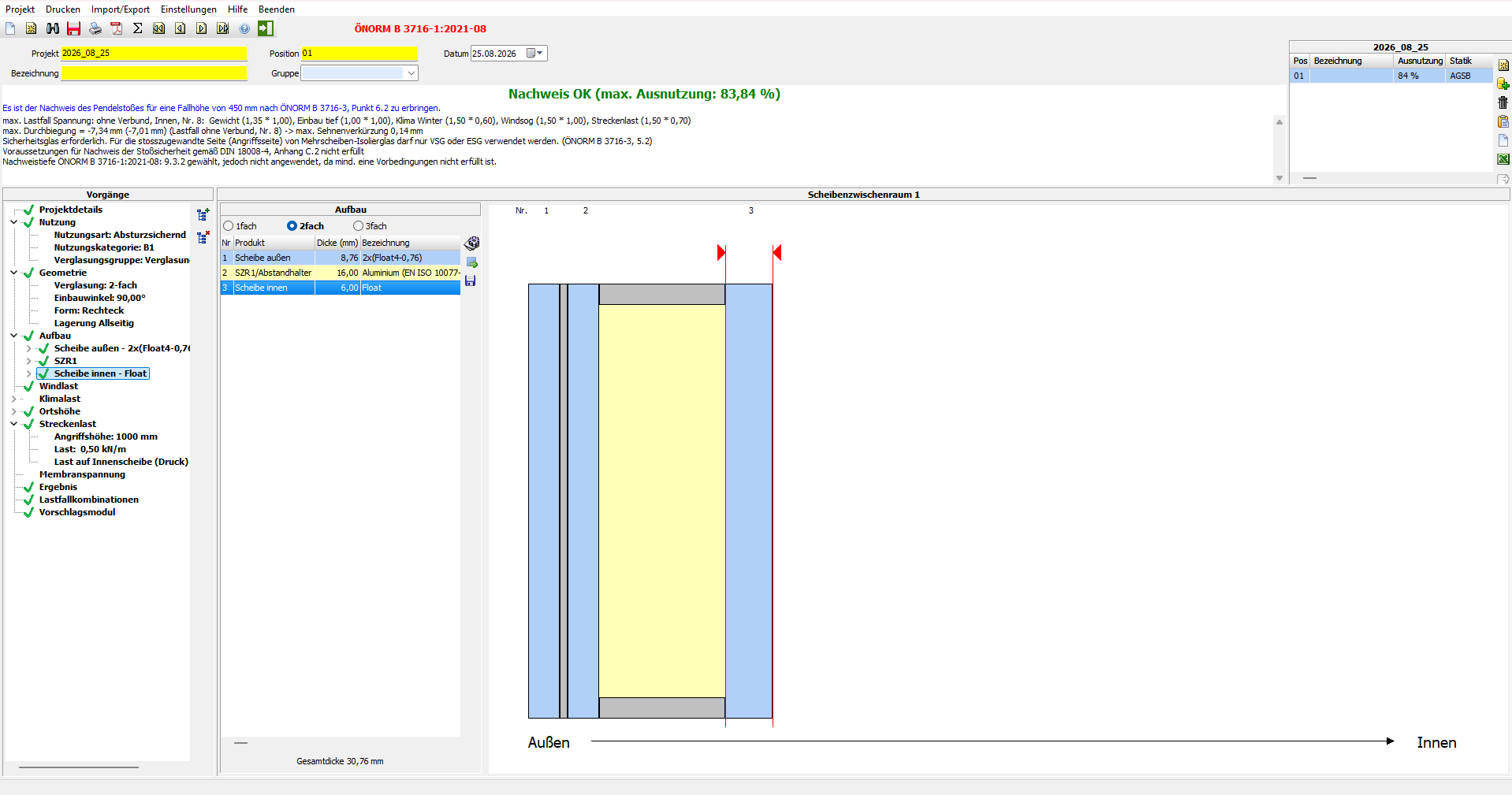This screenshot has height=795, width=1512.
Task: Select the Projektdetails tree item
Action: [70, 210]
